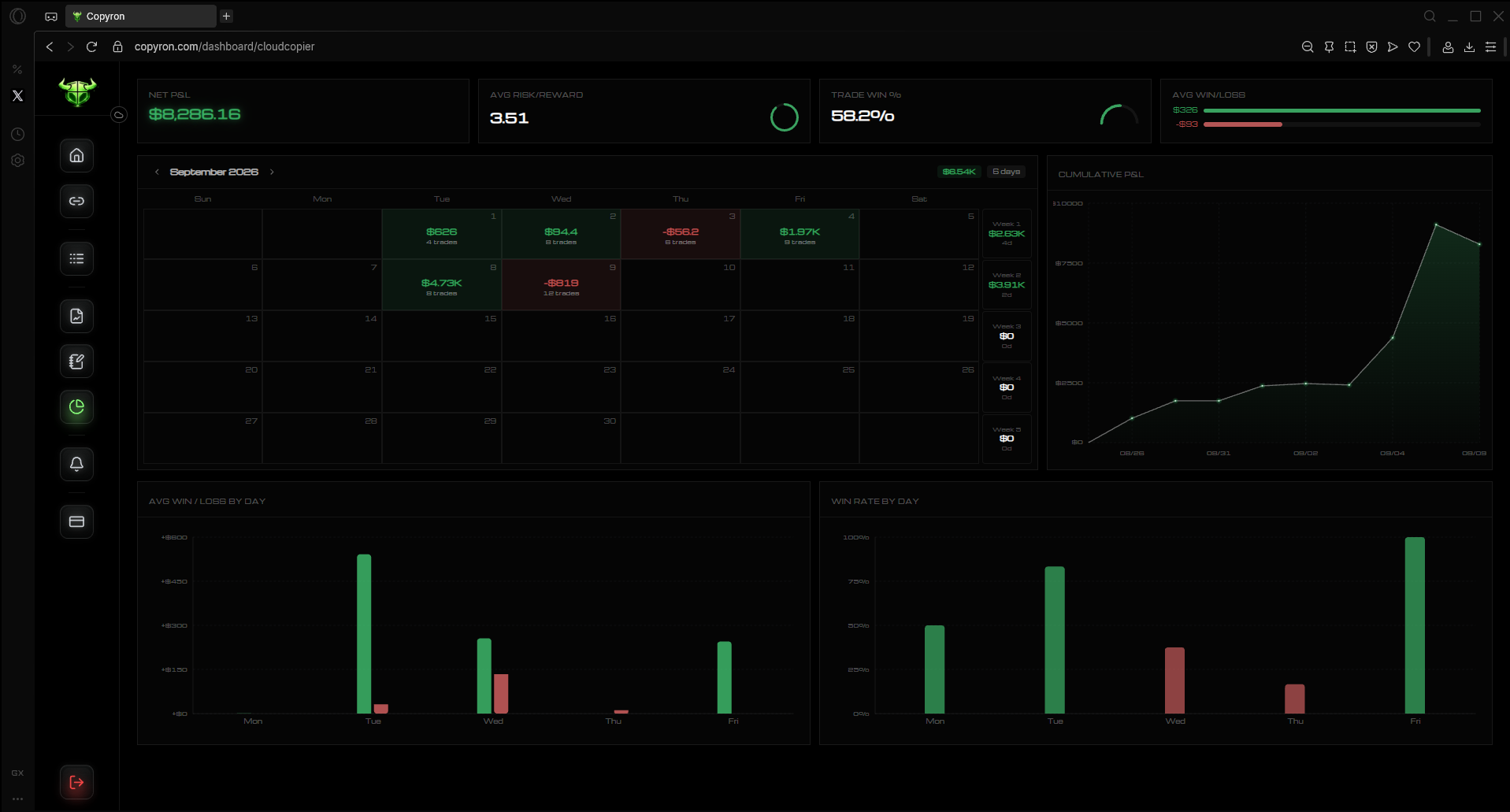Click the red Wednesday bar in Win Rate chart
The height and width of the screenshot is (812, 1510).
click(1174, 680)
